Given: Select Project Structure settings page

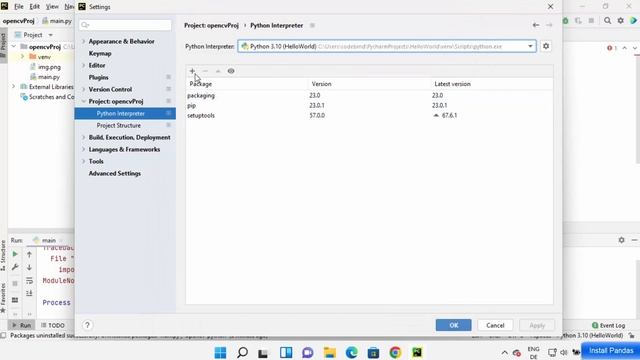Looking at the screenshot, I should [119, 125].
